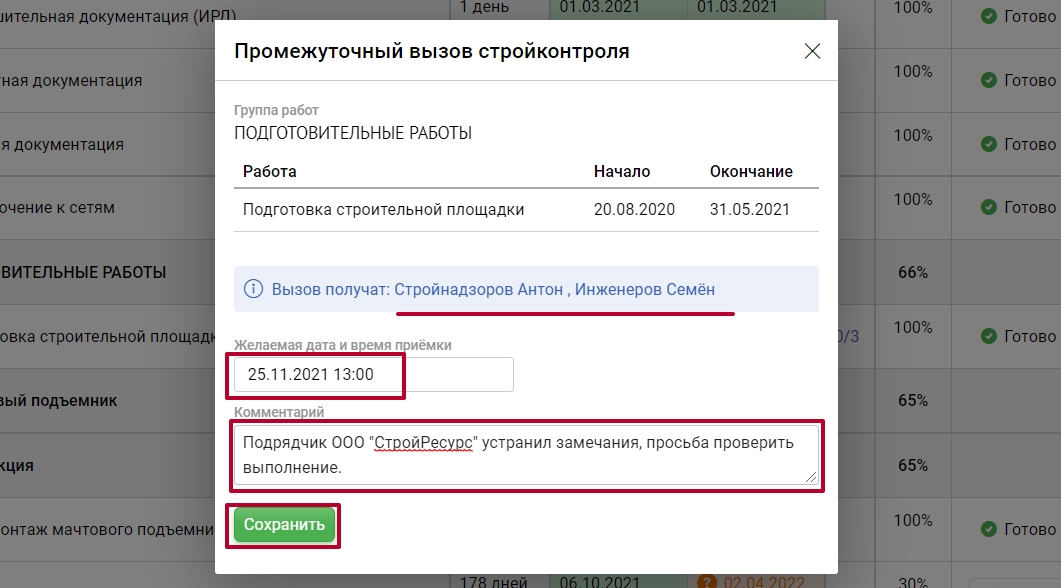This screenshot has width=1061, height=588.
Task: Click recipient name Стройнадзоров Антон
Action: coord(478,290)
